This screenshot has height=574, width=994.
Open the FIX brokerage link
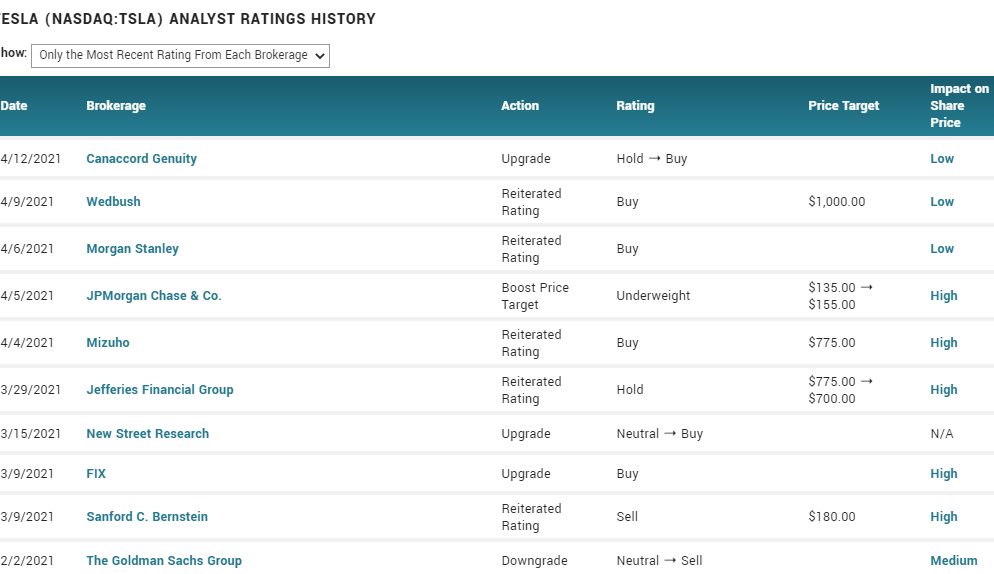point(96,474)
